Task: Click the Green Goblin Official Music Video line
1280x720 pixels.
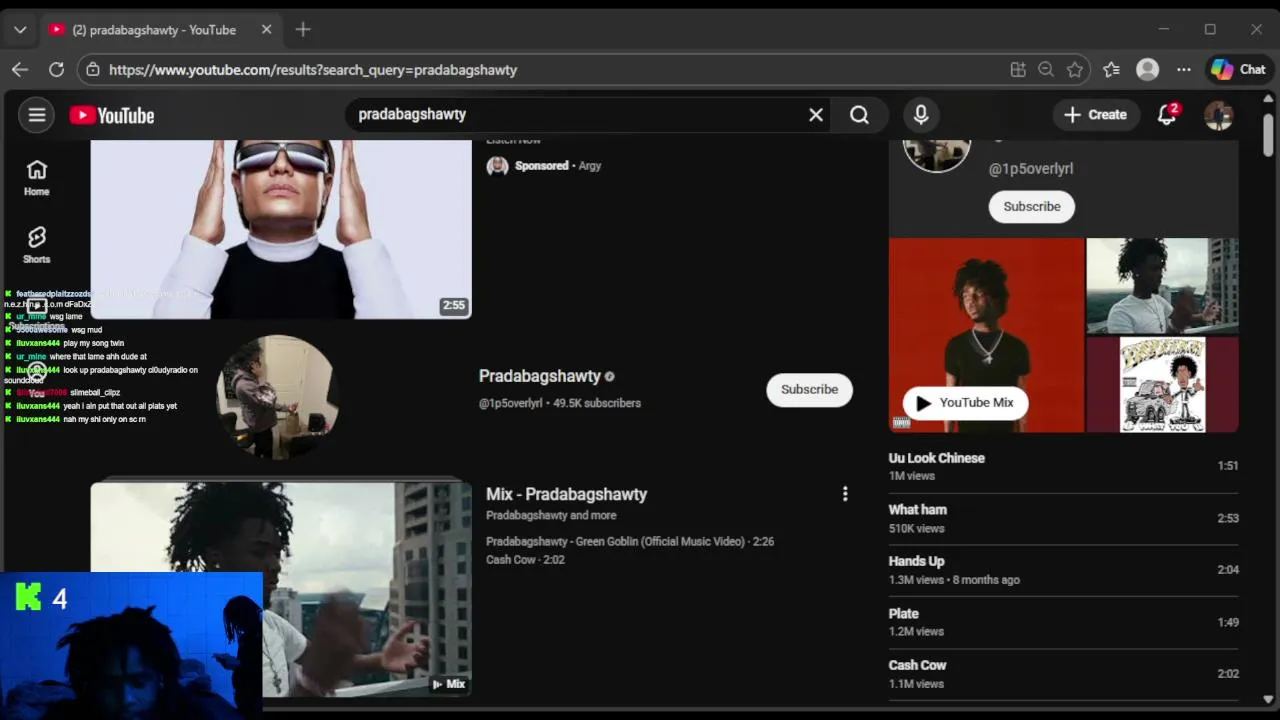Action: tap(630, 541)
